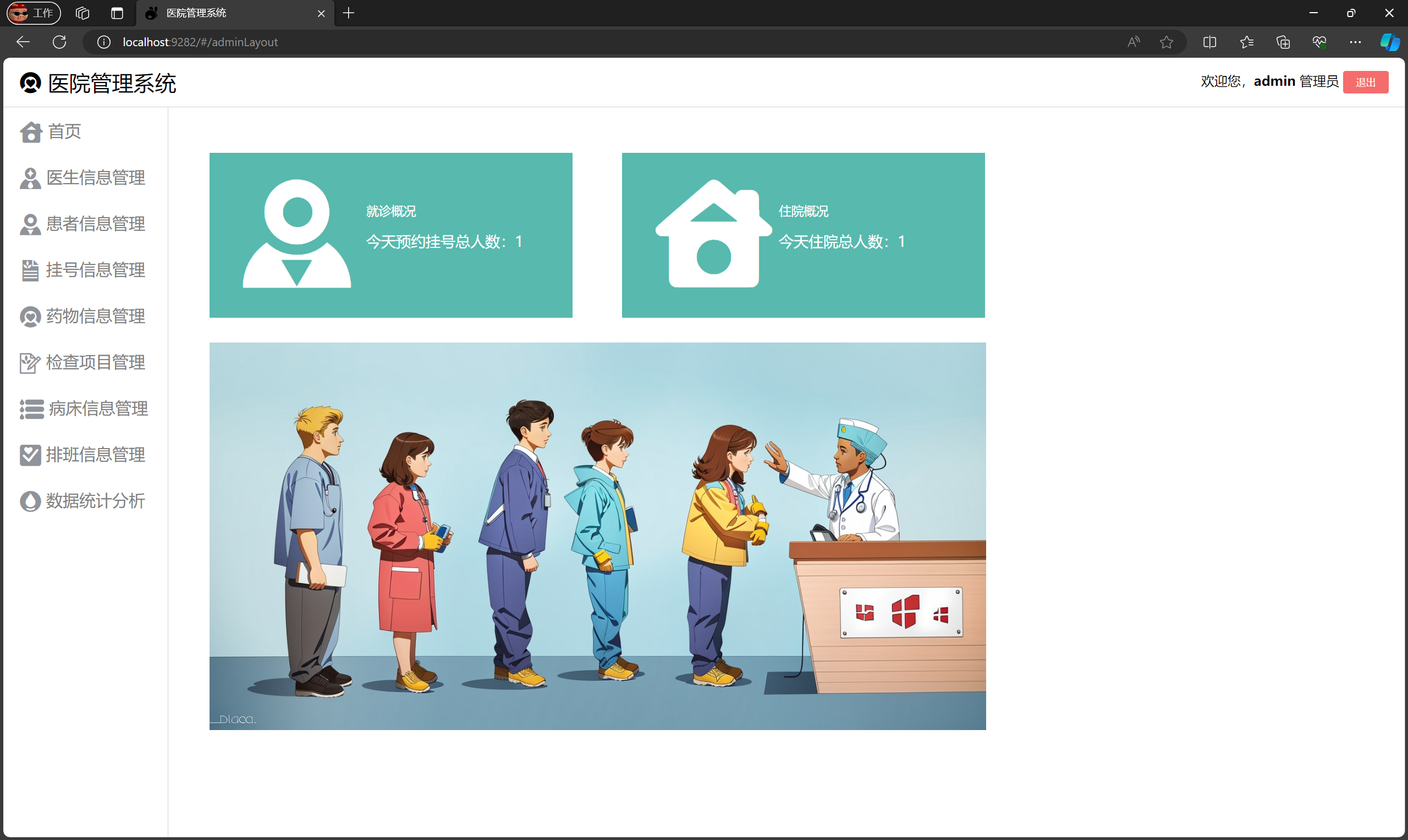Click the doctor icon next to 医生信息管理
The image size is (1408, 840).
tap(30, 178)
